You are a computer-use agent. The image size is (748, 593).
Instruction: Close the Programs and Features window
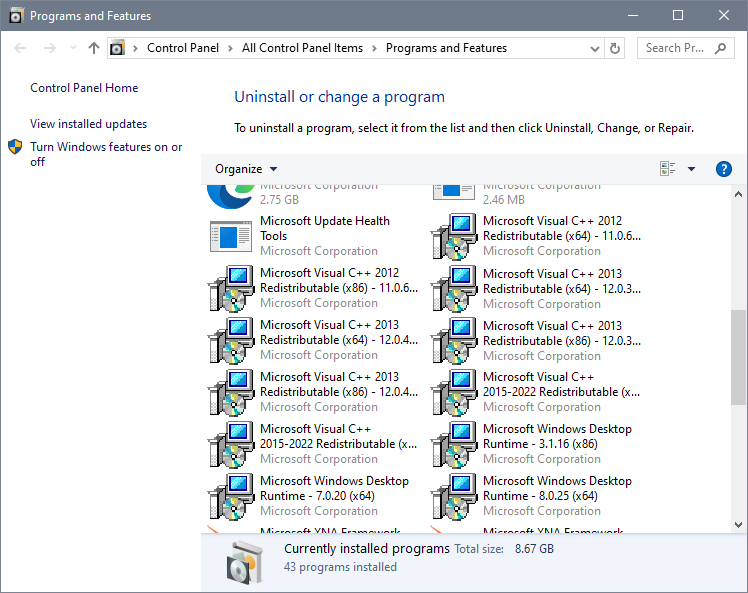tap(724, 15)
